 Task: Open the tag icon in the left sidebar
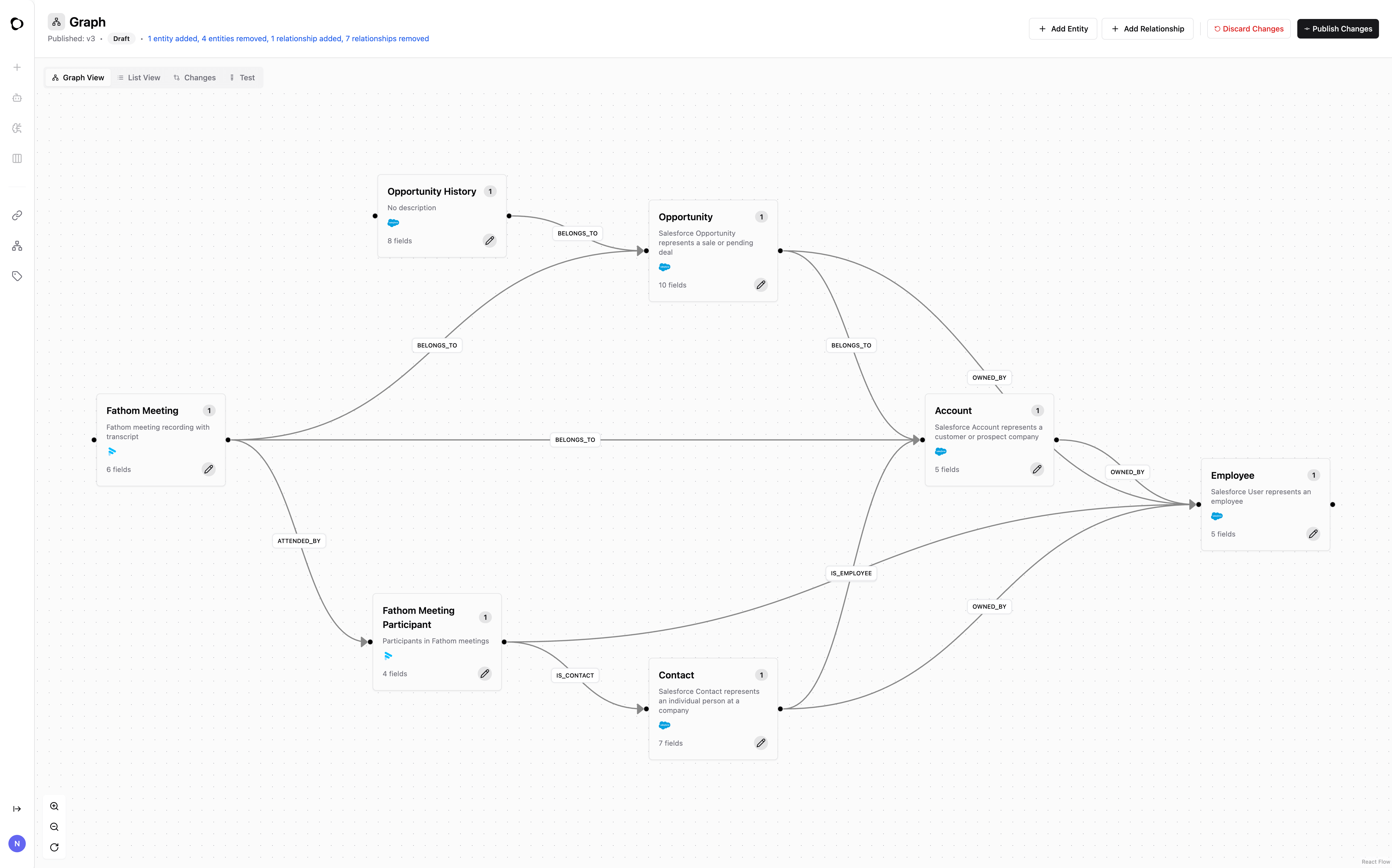tap(17, 276)
